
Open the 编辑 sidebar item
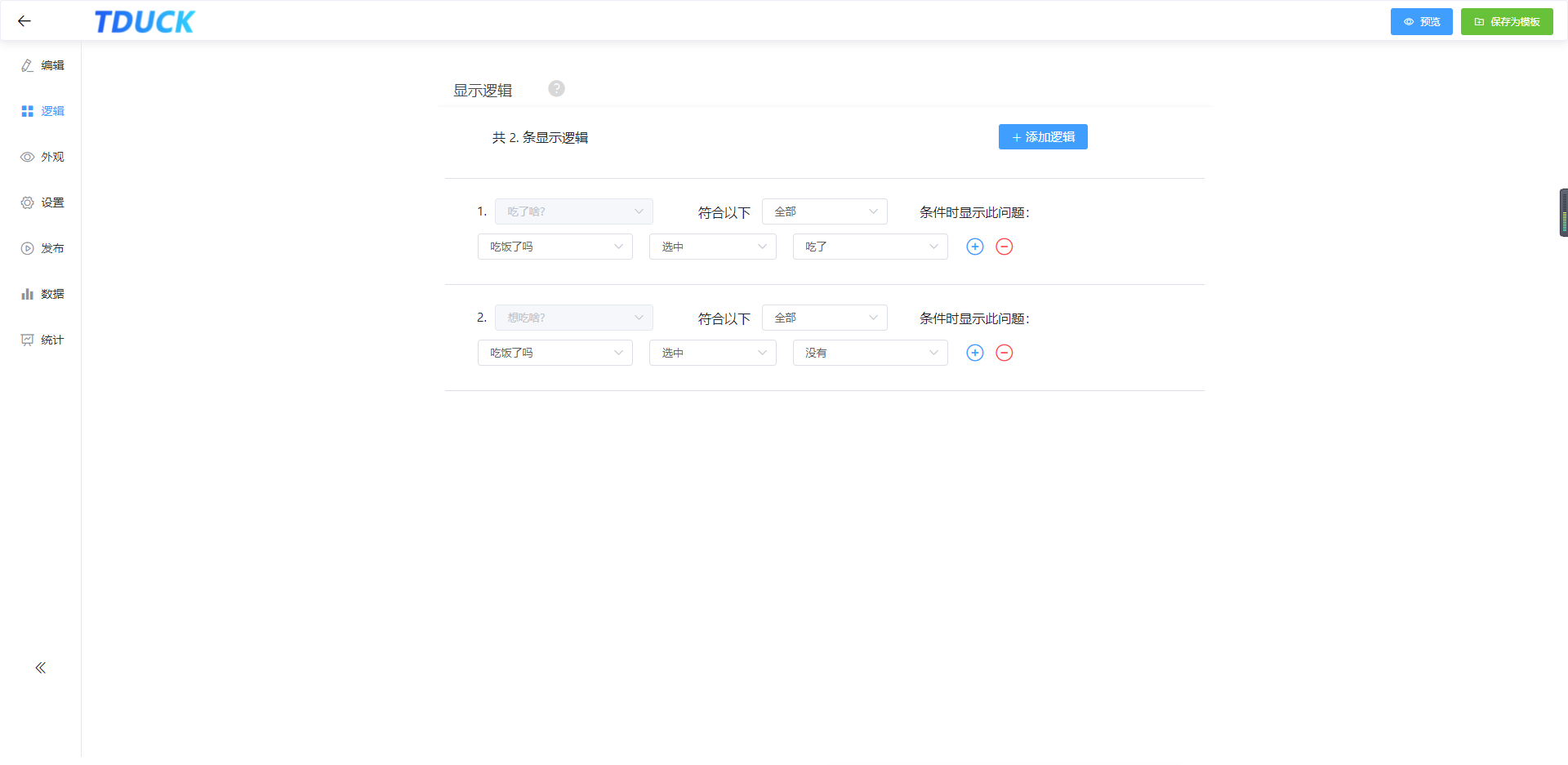click(x=42, y=65)
